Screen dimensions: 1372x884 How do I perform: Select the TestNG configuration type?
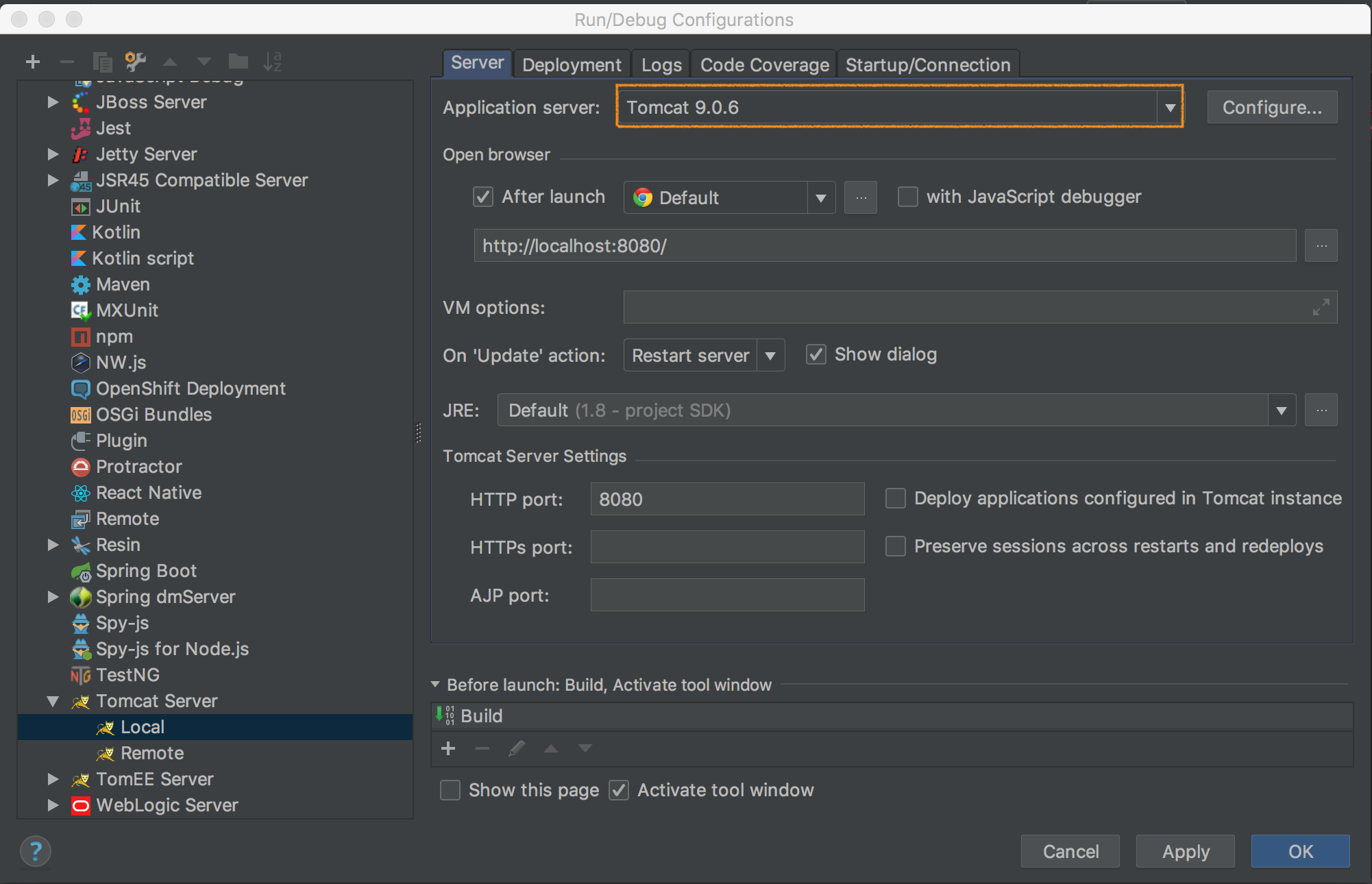coord(127,675)
